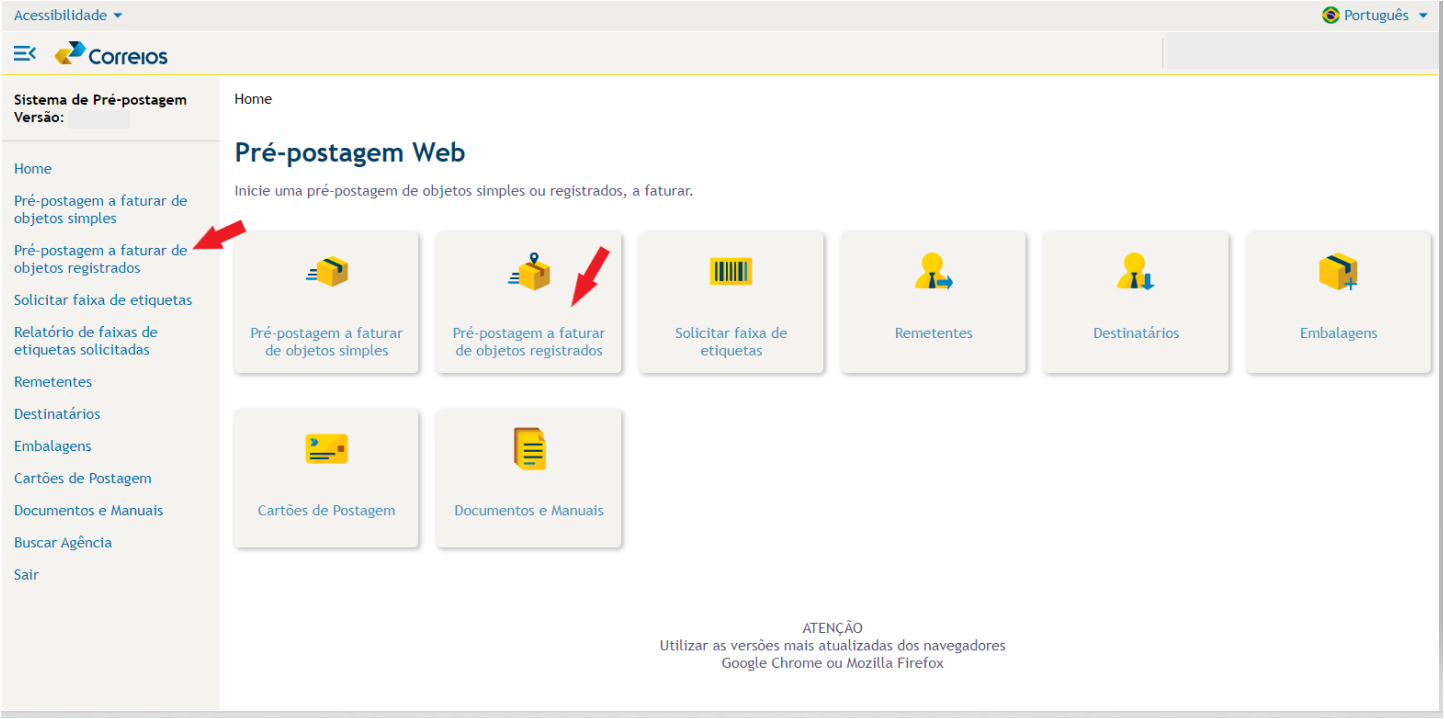Image resolution: width=1444 pixels, height=719 pixels.
Task: Click the Correios logo in header
Action: point(111,53)
